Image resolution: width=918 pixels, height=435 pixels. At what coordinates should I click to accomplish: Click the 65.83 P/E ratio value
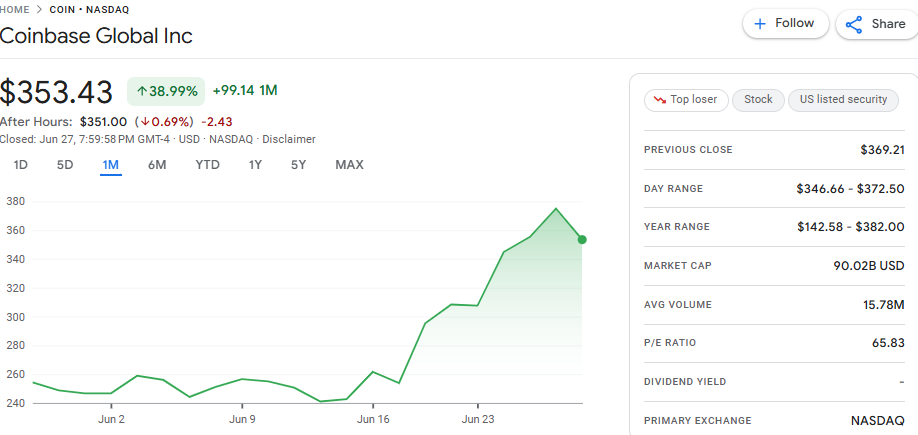point(888,342)
